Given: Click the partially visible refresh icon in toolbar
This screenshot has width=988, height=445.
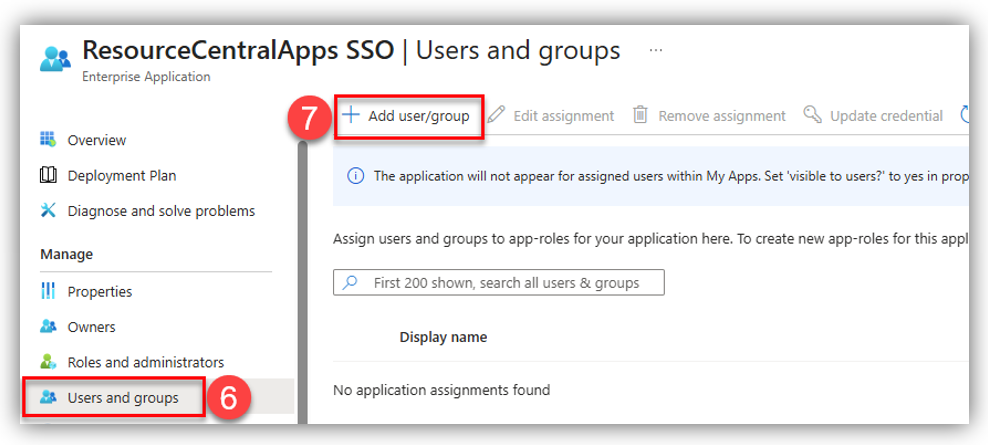Looking at the screenshot, I should click(964, 115).
